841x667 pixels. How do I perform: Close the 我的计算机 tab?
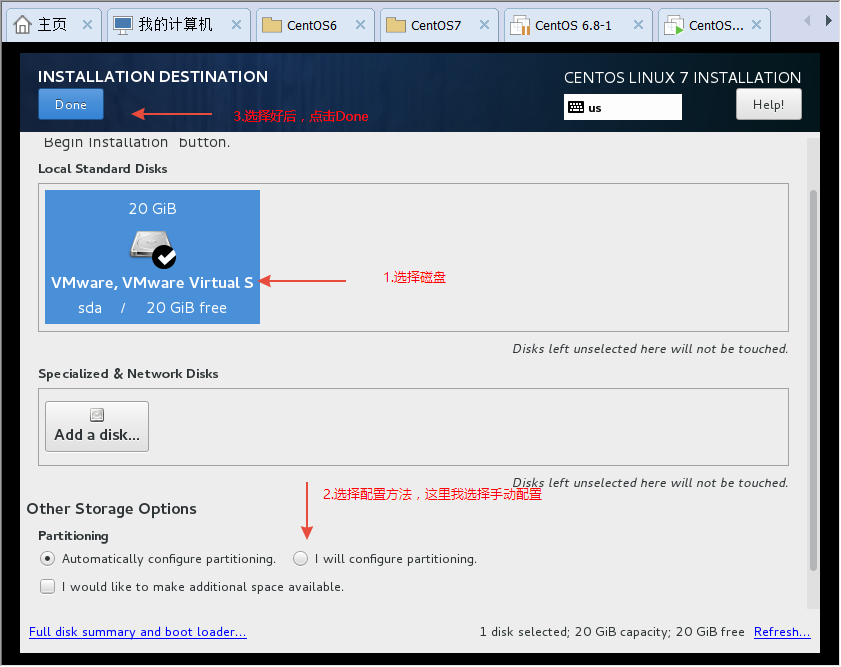point(237,25)
